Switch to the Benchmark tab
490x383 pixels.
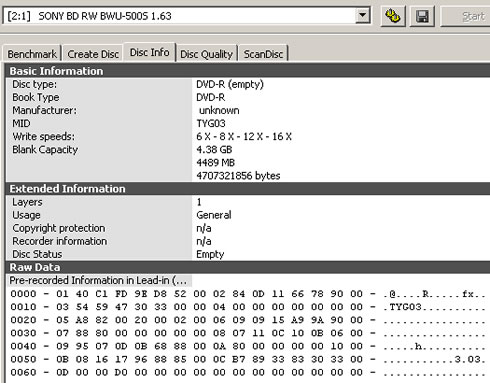click(32, 54)
